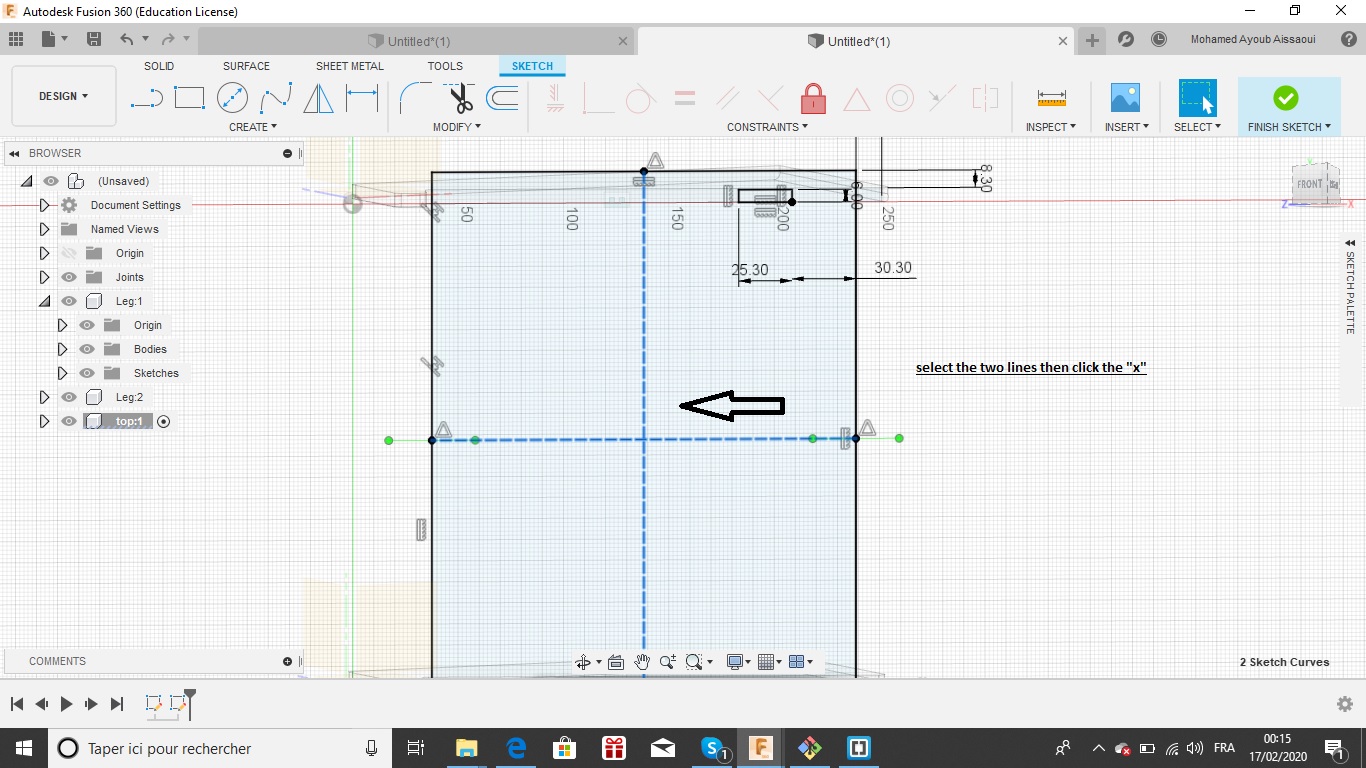
Task: Select the 2-Point Rectangle tool
Action: (189, 98)
